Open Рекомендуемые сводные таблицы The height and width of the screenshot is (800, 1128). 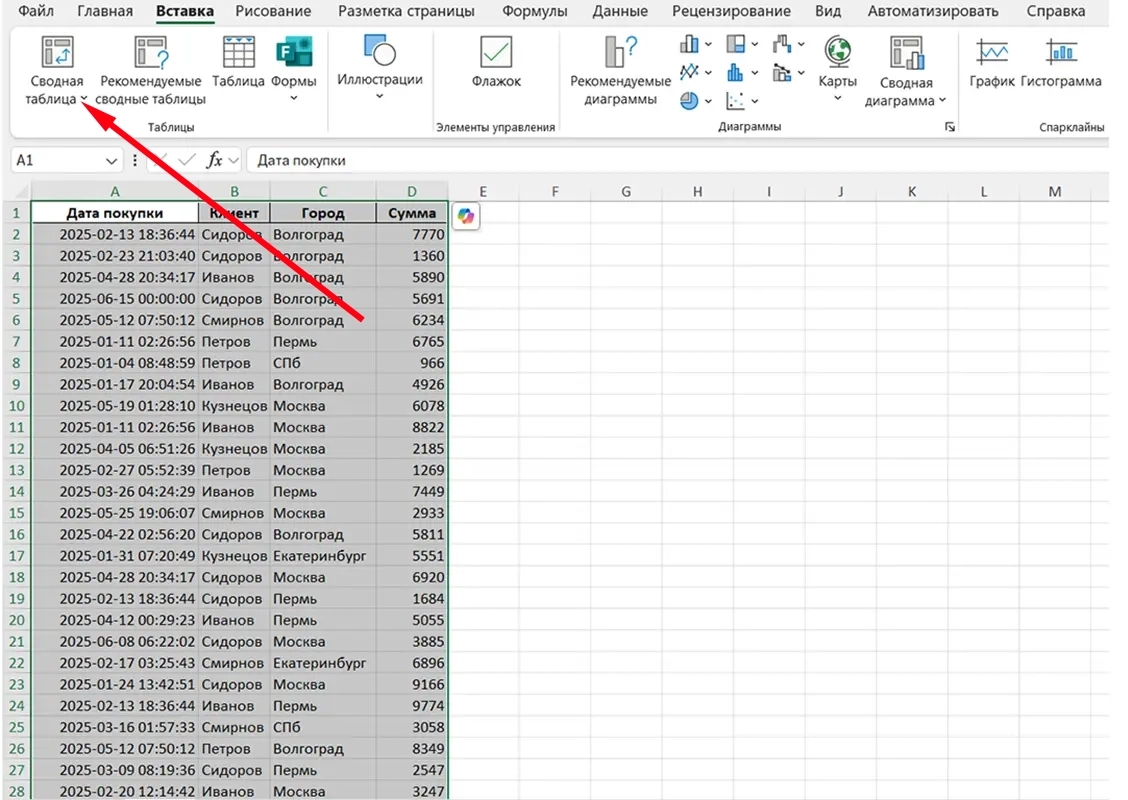click(151, 53)
